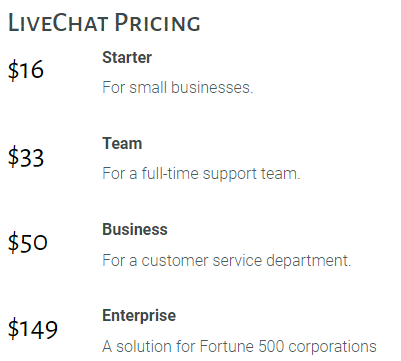Open the Starter plan title

(x=127, y=57)
